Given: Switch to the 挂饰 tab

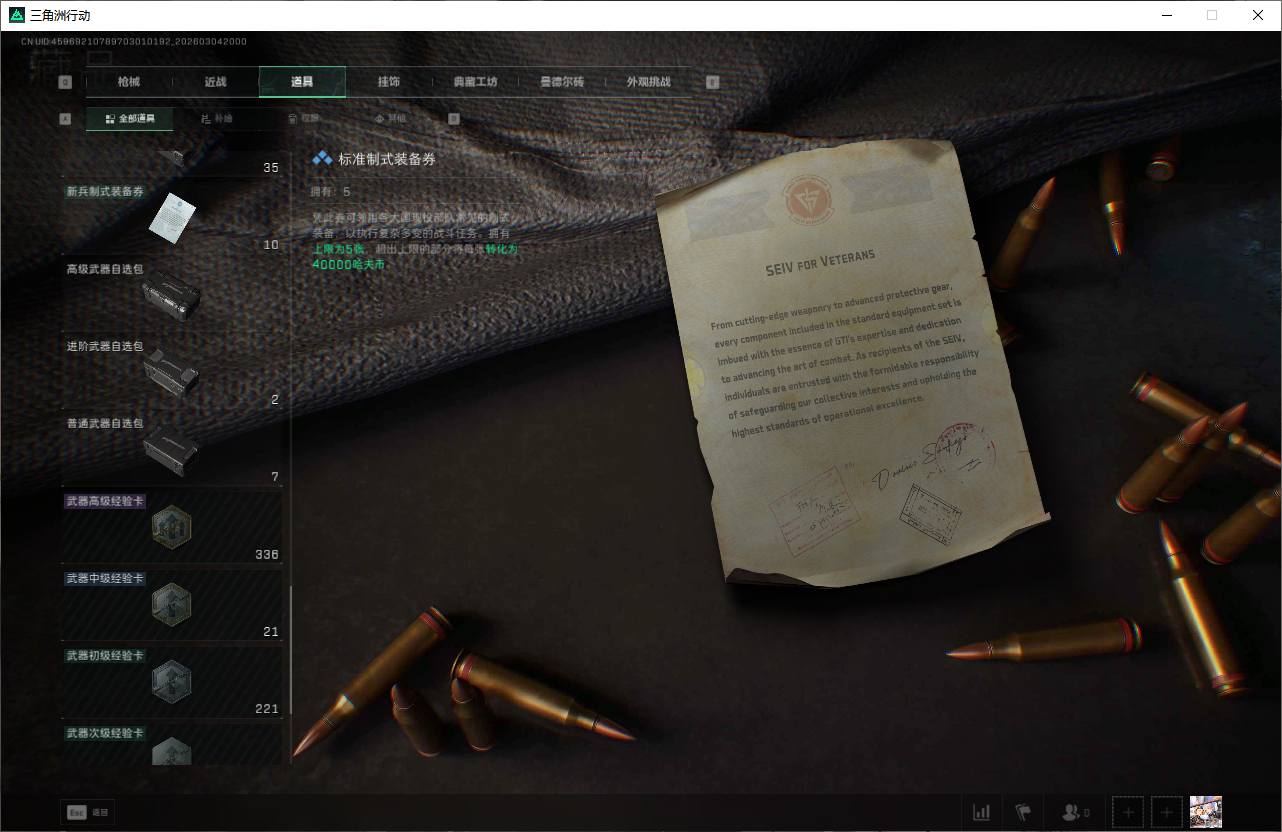Looking at the screenshot, I should click(389, 82).
